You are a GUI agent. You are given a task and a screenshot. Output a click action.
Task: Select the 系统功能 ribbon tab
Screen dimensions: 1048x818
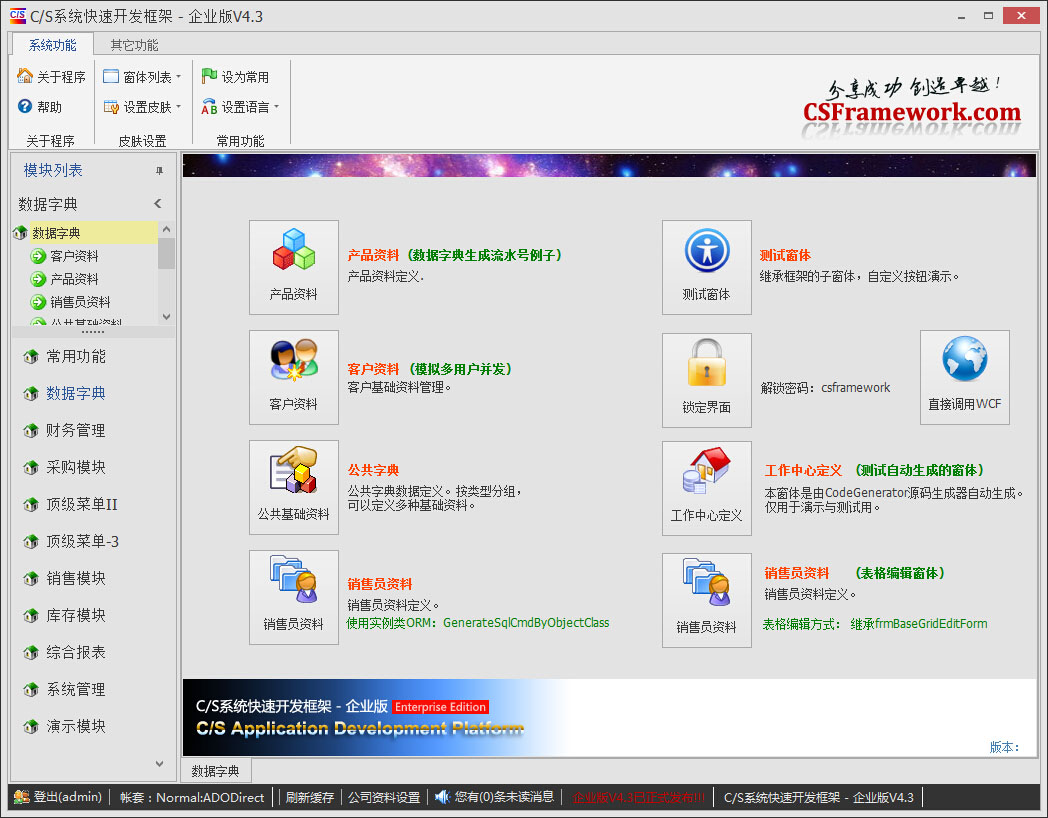point(52,44)
